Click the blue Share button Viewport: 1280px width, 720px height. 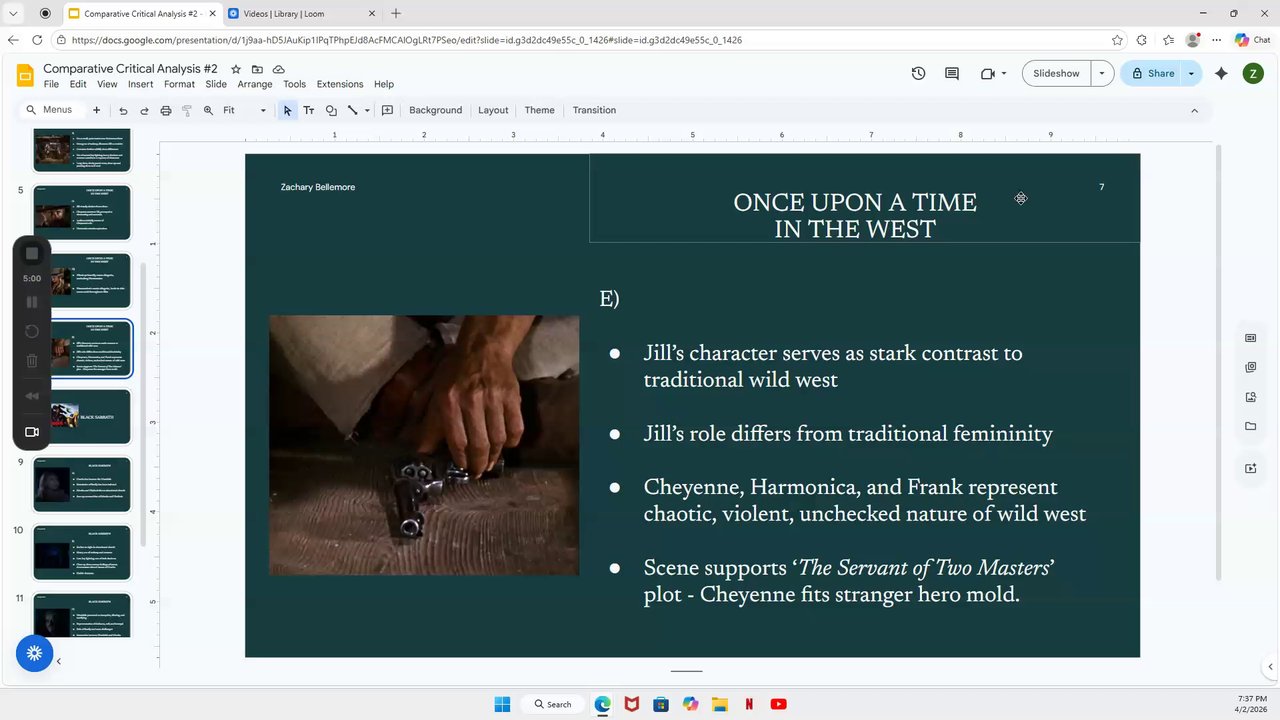coord(1151,73)
